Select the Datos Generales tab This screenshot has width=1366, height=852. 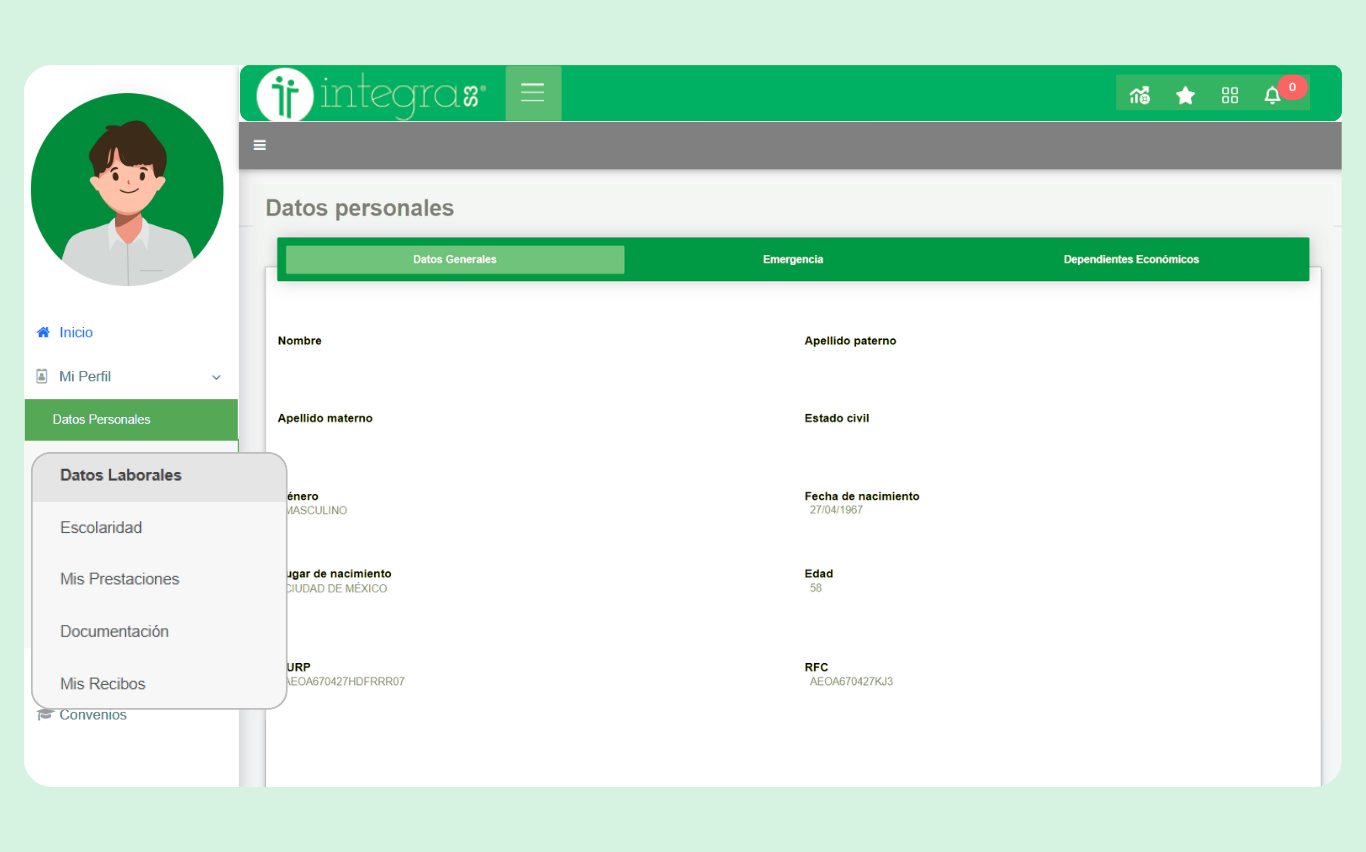point(455,259)
